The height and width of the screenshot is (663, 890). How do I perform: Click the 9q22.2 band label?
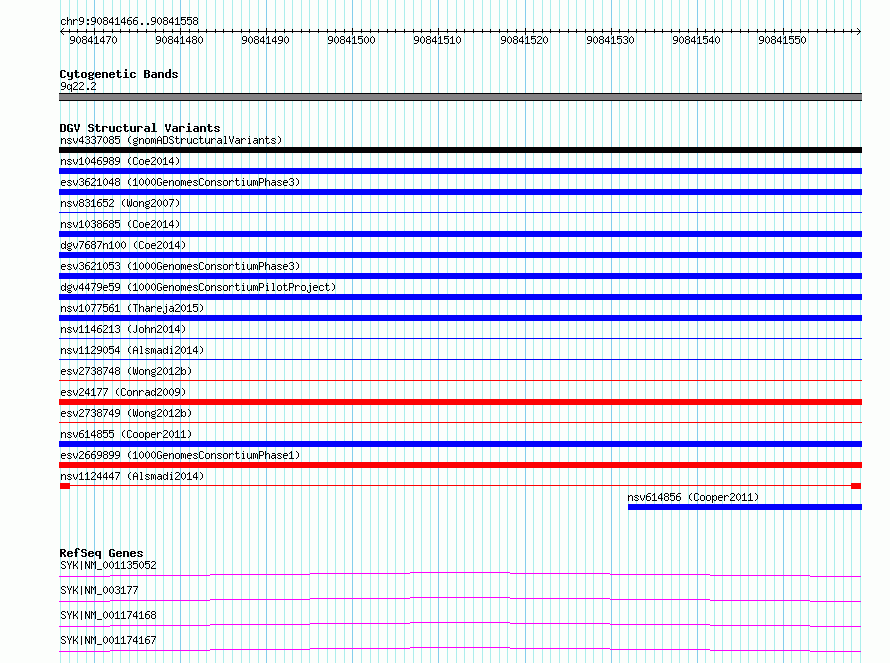pyautogui.click(x=78, y=86)
